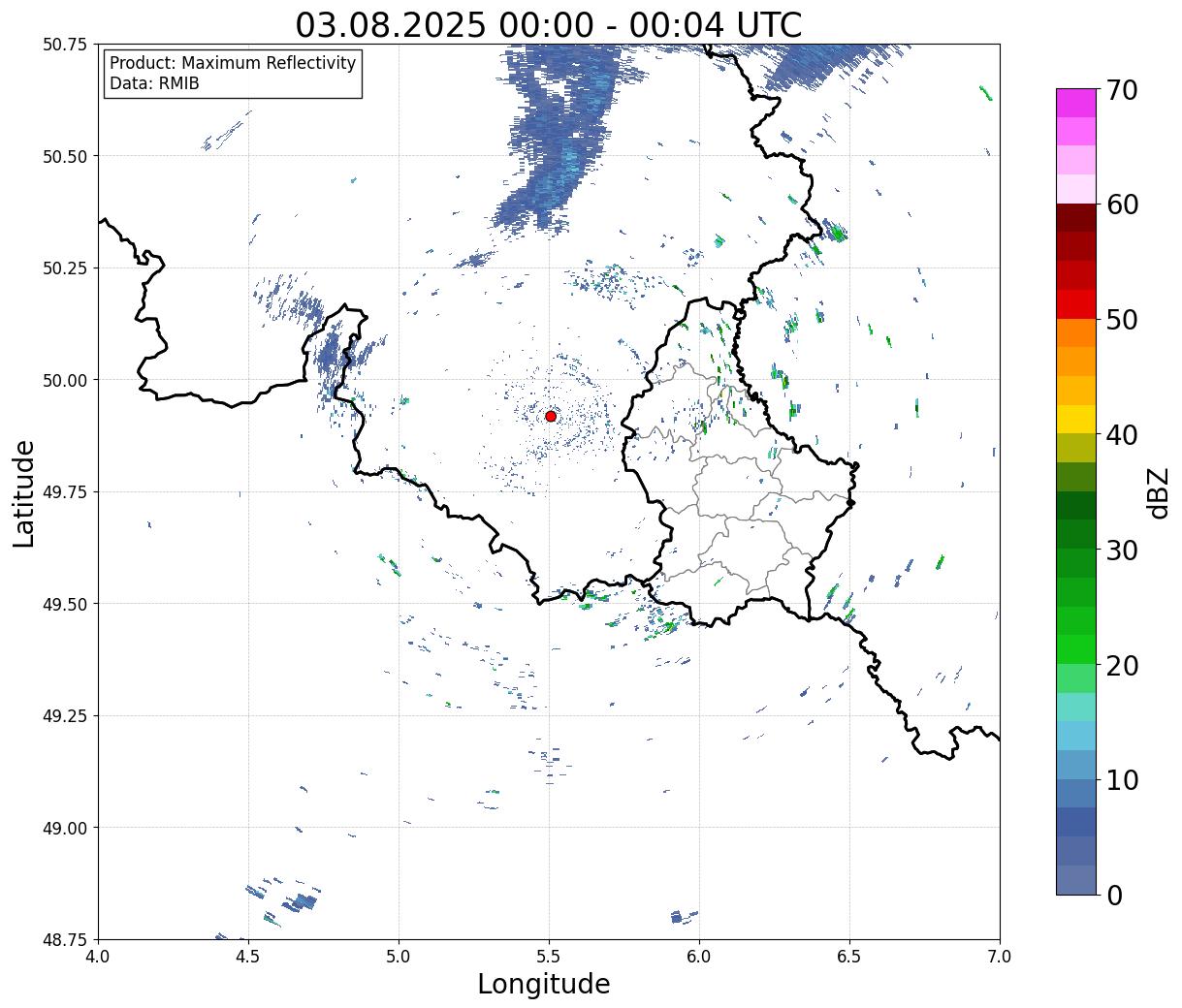Click the 'Latitude' y-axis label
1182x1008 pixels.
click(x=24, y=492)
